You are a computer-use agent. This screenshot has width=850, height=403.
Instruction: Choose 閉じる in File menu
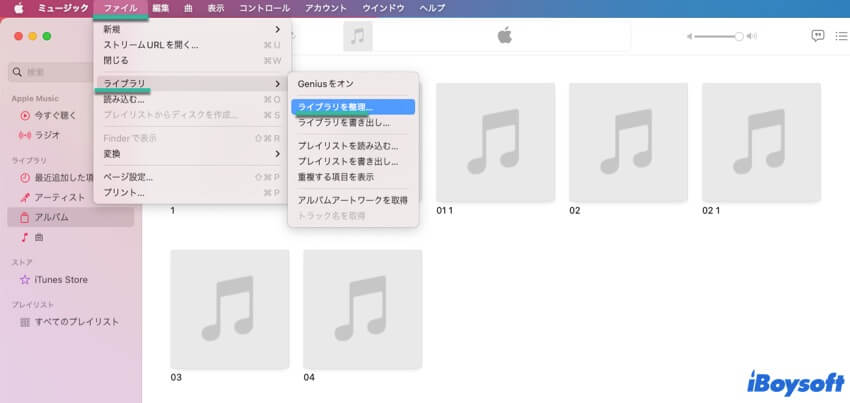pos(192,60)
